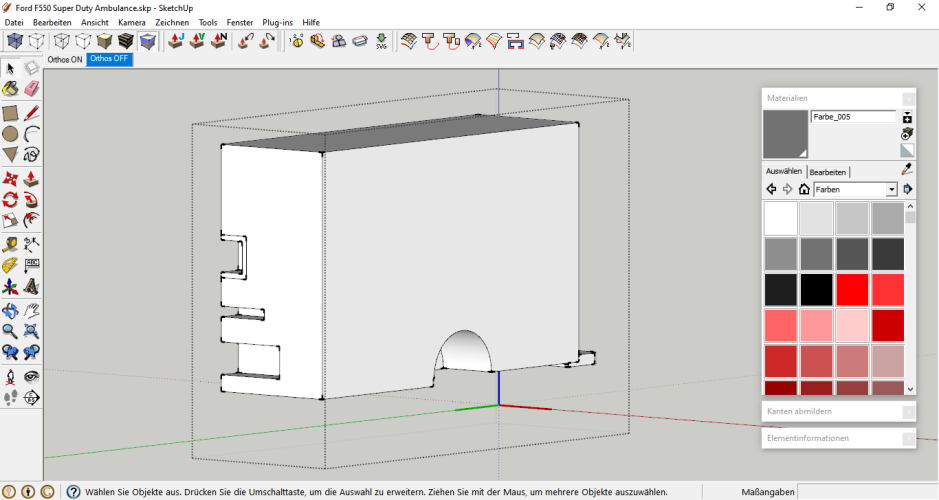Switch to Shaded With Textures style
This screenshot has width=939, height=500.
click(x=126, y=41)
